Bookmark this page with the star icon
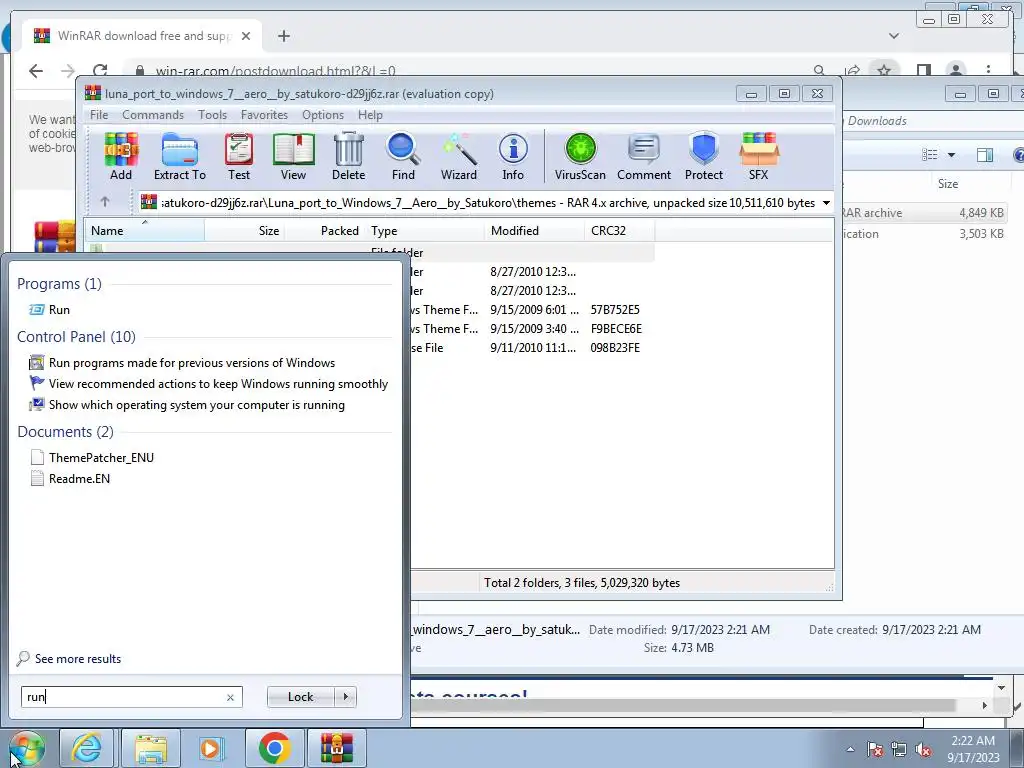The height and width of the screenshot is (768, 1024). pyautogui.click(x=884, y=70)
